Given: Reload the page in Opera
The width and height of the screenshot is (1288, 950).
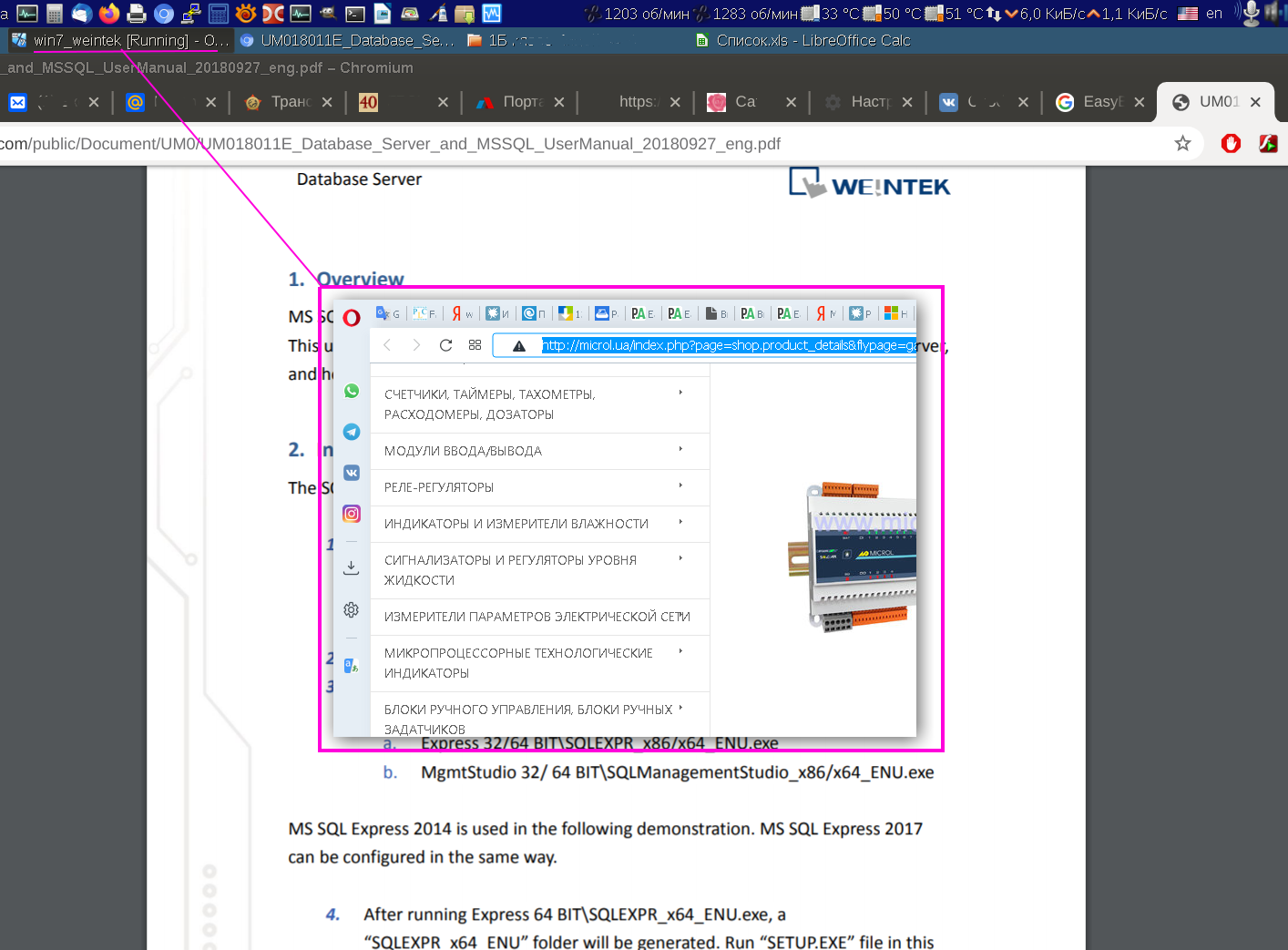Looking at the screenshot, I should coord(445,345).
